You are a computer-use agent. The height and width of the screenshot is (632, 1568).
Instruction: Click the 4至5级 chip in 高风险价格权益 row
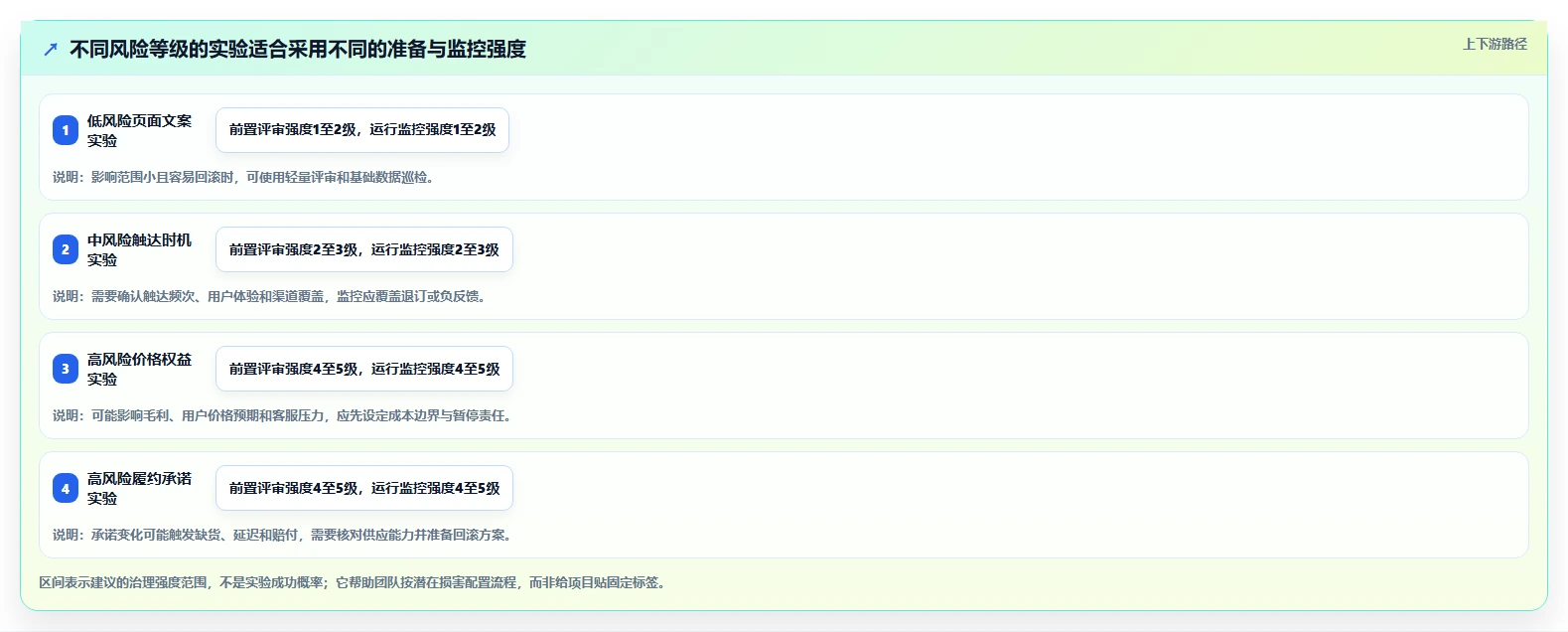364,369
